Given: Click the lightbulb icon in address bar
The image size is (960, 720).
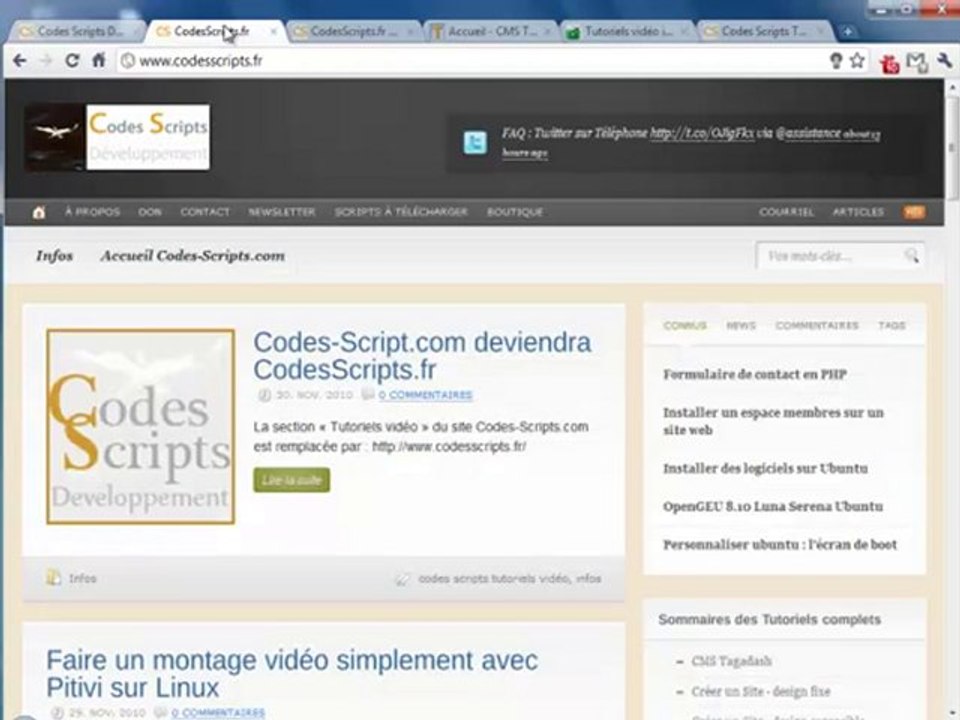Looking at the screenshot, I should [x=836, y=60].
